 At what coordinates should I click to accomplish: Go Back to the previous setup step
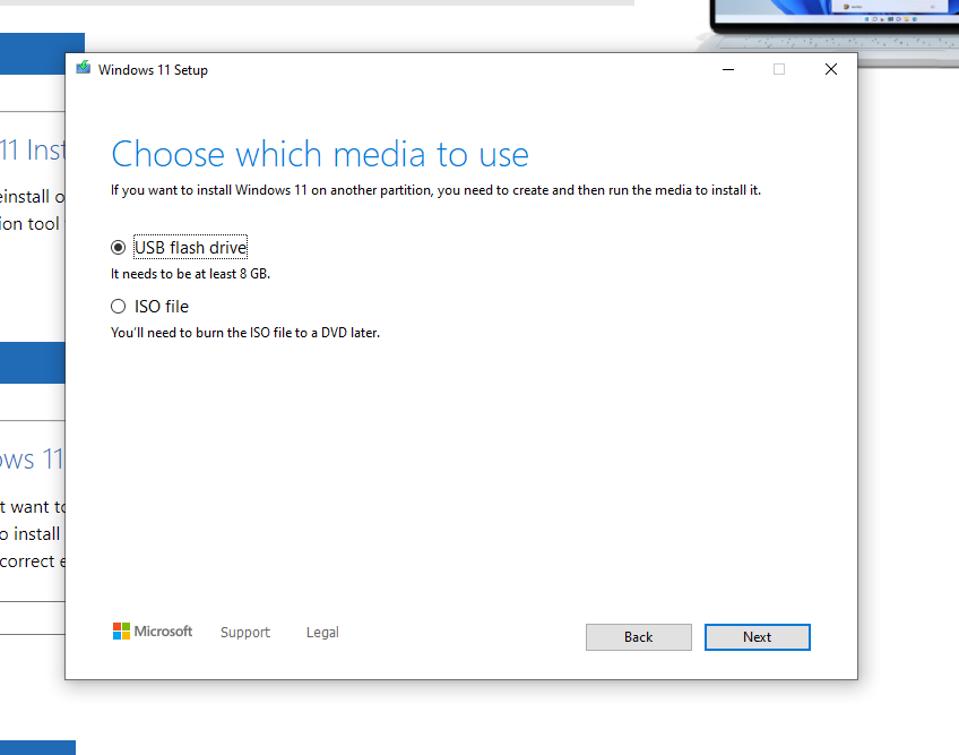tap(639, 637)
